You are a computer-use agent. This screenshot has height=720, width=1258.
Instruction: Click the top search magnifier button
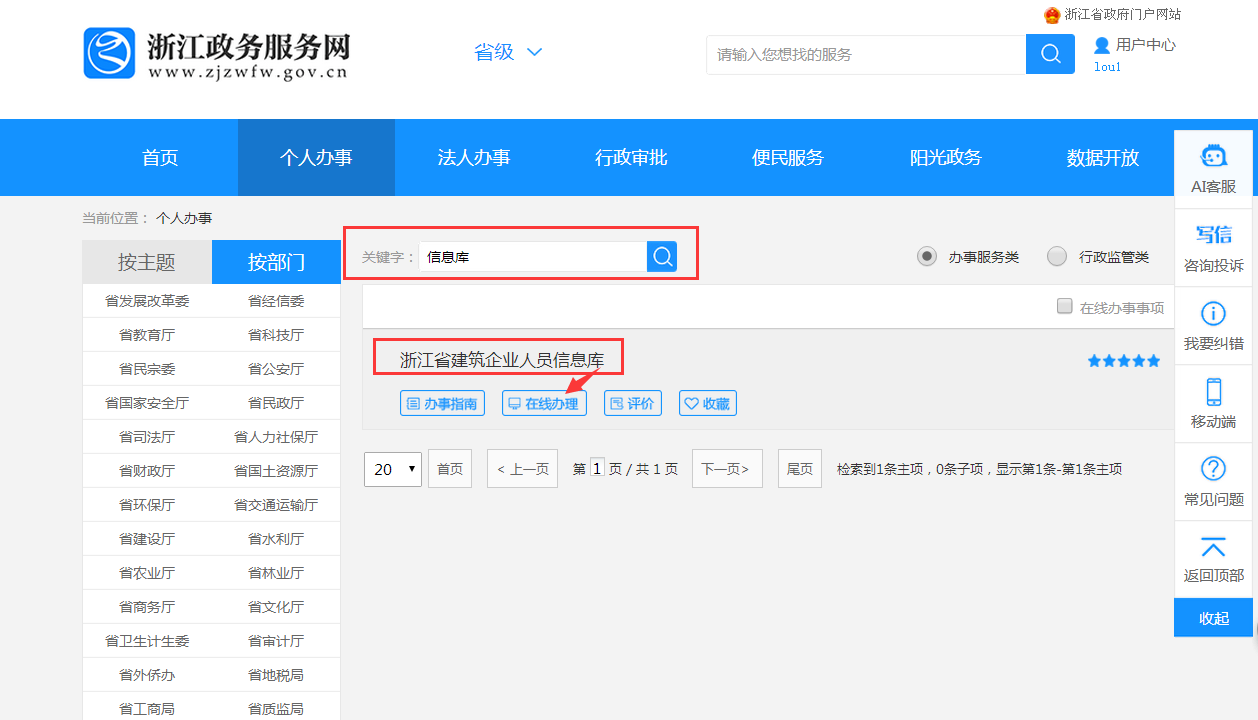tap(1050, 54)
